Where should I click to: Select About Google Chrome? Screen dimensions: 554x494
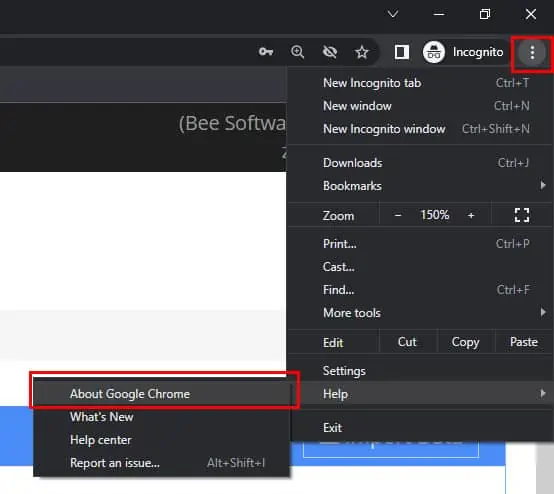point(162,394)
